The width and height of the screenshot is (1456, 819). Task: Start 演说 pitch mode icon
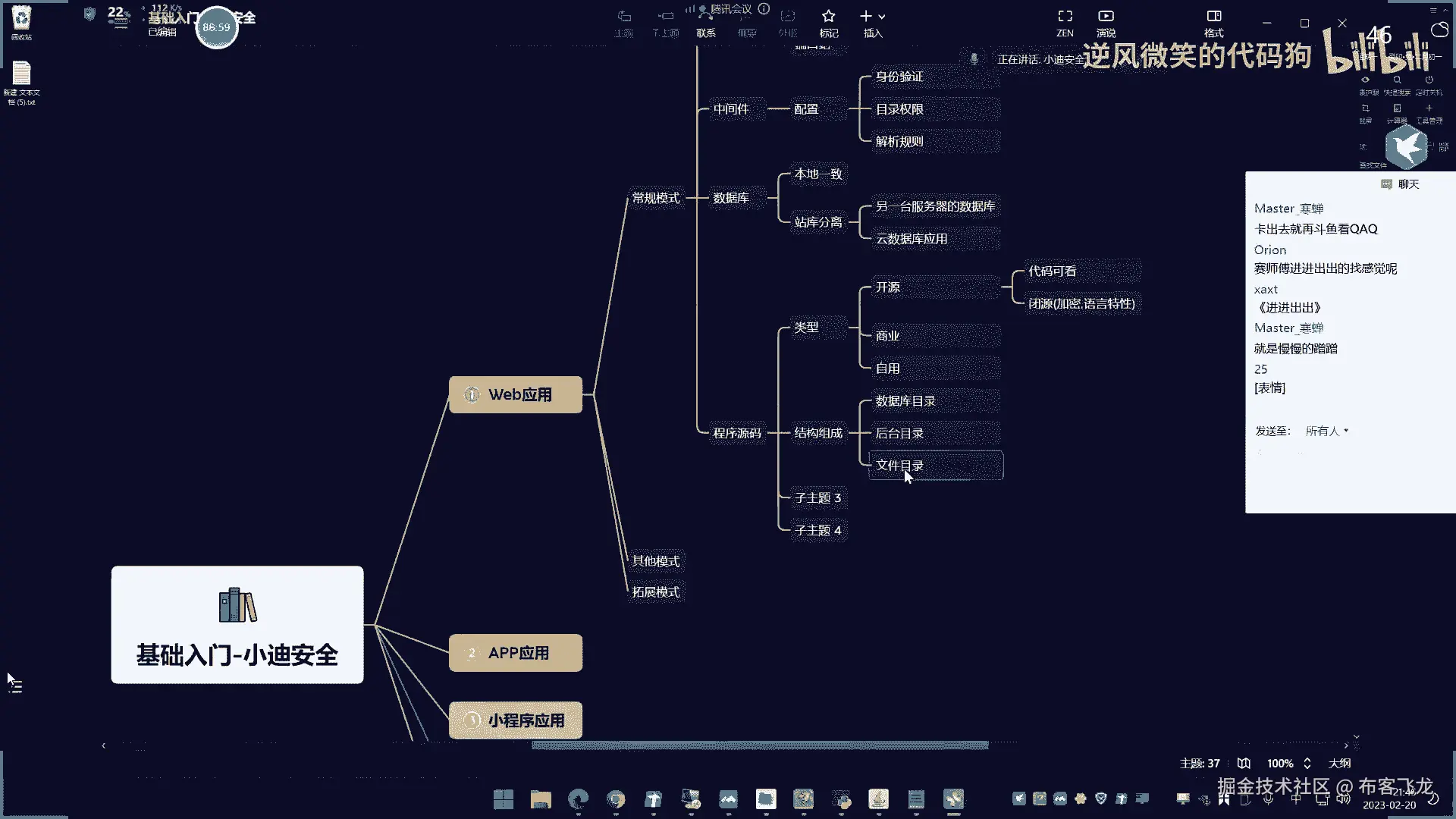tap(1106, 17)
